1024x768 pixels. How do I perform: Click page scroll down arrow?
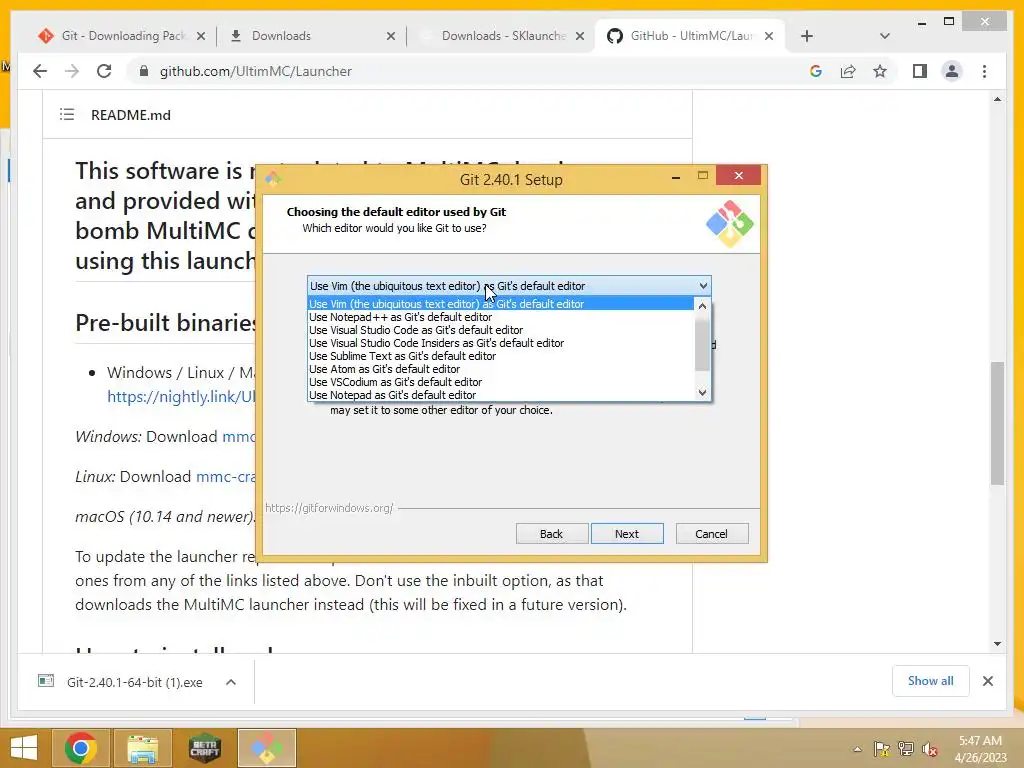point(997,644)
